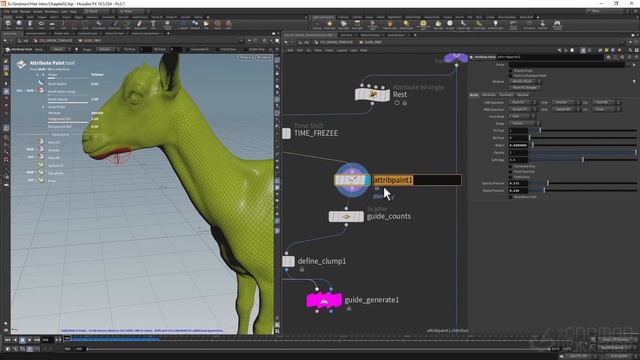Select the magenta guide_generate1 node
The height and width of the screenshot is (360, 640).
coord(324,300)
